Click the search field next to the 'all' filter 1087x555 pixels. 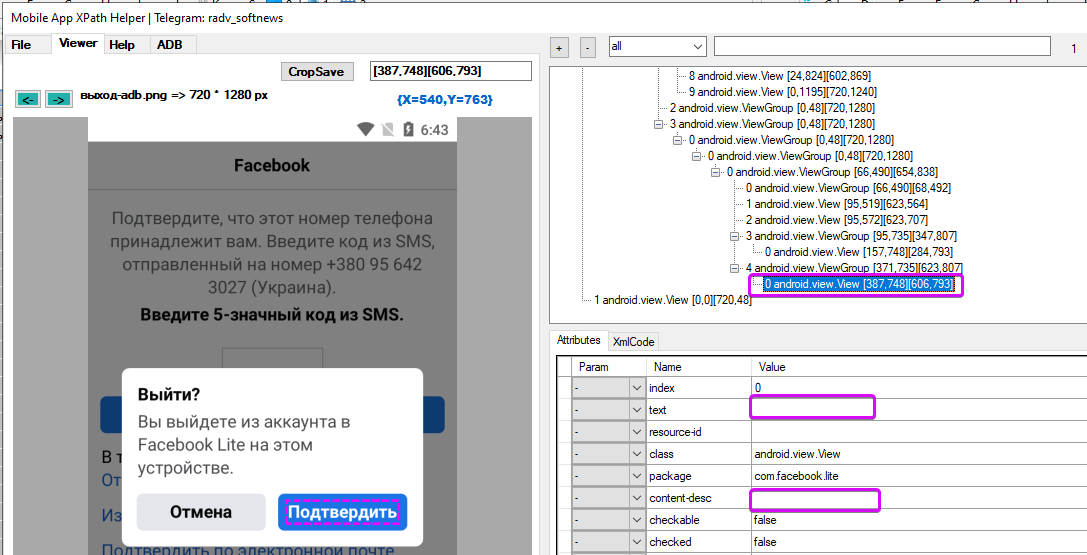pos(882,46)
